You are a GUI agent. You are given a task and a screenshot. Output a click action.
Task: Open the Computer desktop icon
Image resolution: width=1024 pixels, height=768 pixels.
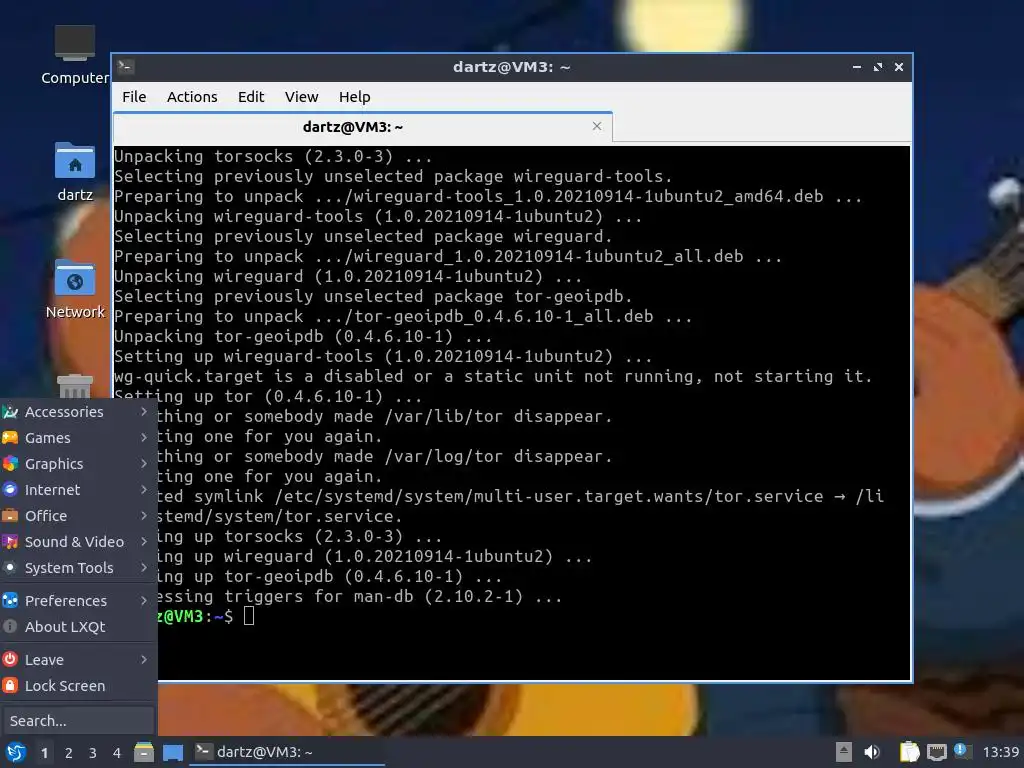click(x=74, y=55)
